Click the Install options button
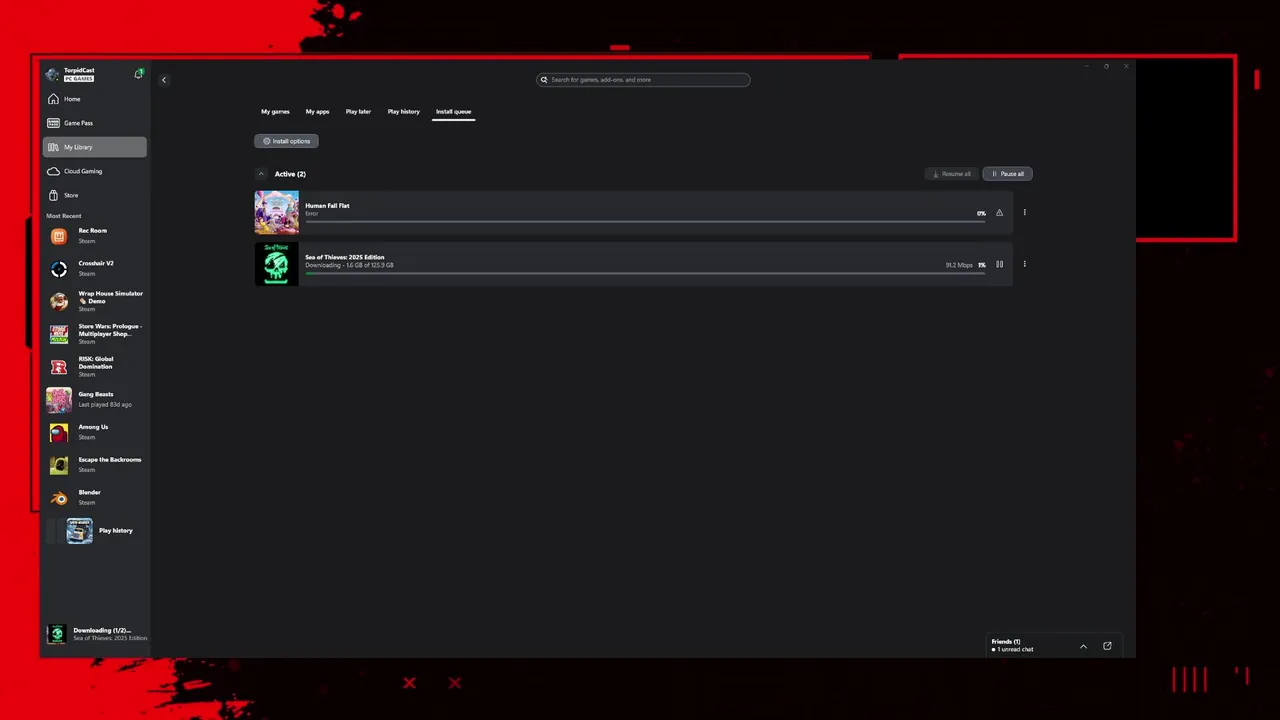This screenshot has width=1280, height=720. point(286,141)
